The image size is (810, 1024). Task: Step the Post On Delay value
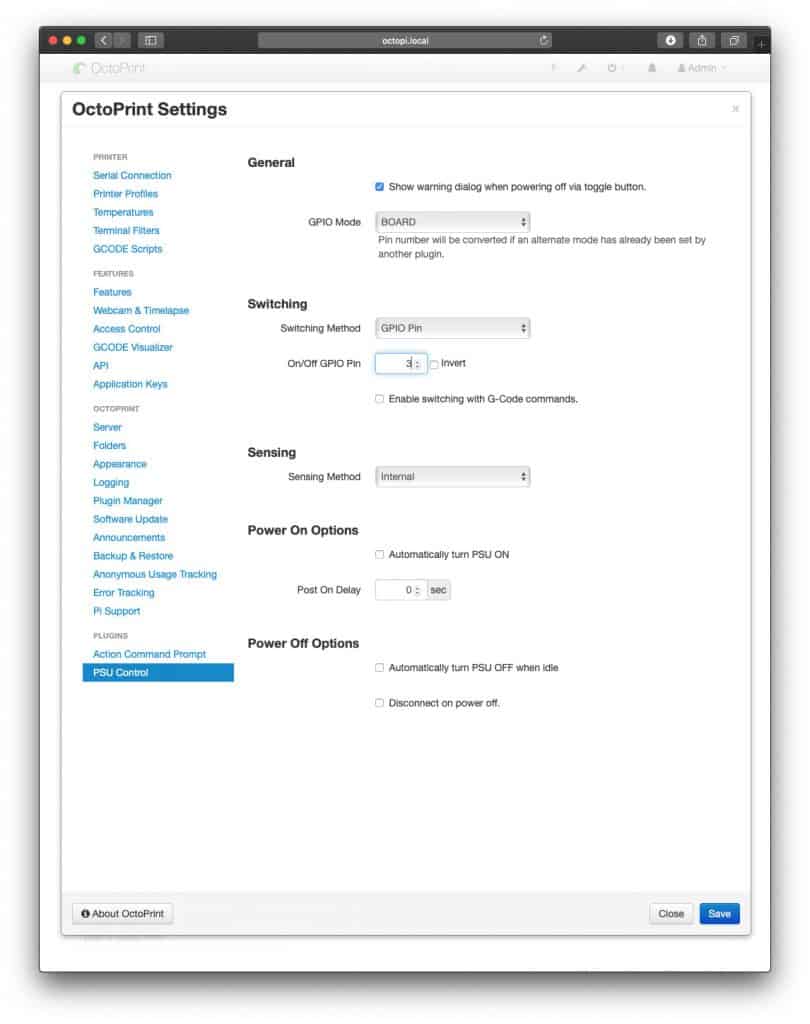coord(418,590)
